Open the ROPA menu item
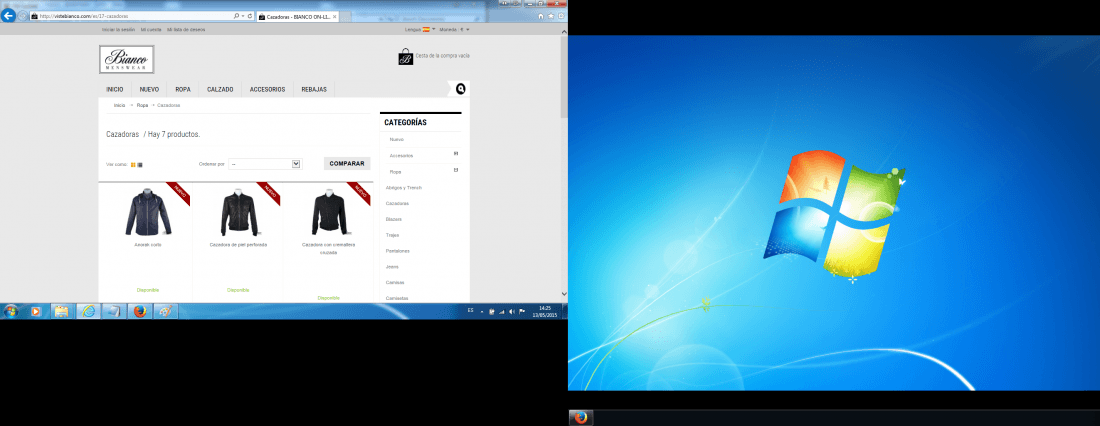This screenshot has height=426, width=1100. [x=183, y=90]
